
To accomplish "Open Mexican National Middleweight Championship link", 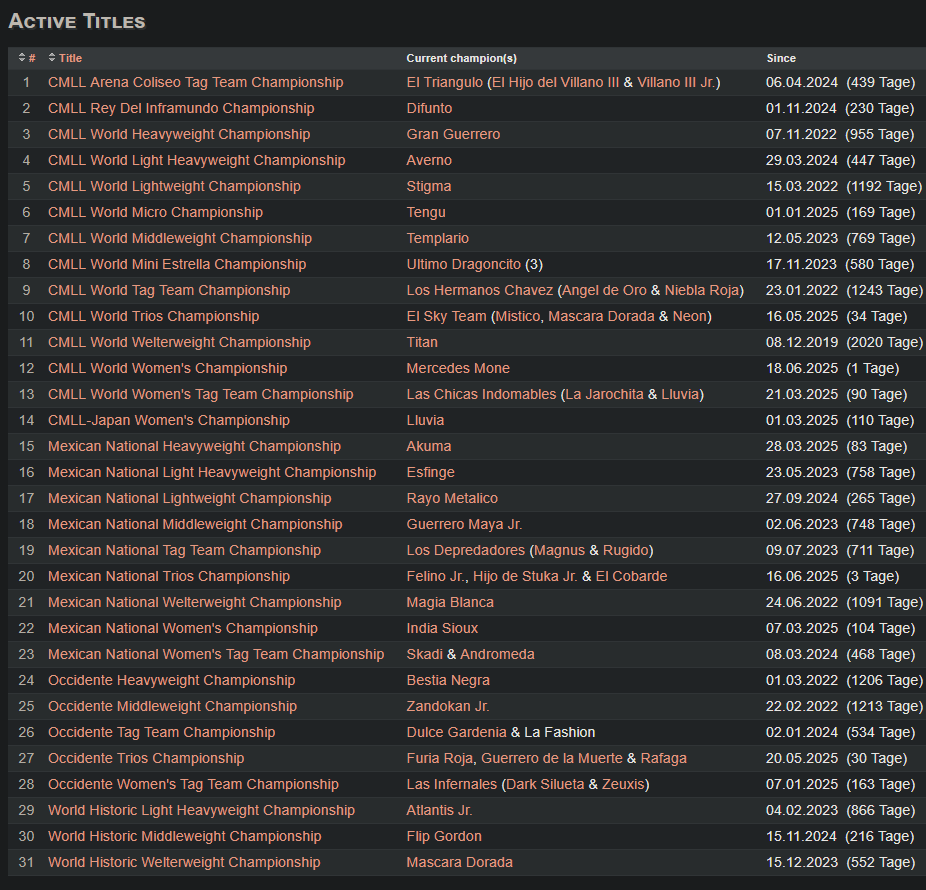I will 195,524.
